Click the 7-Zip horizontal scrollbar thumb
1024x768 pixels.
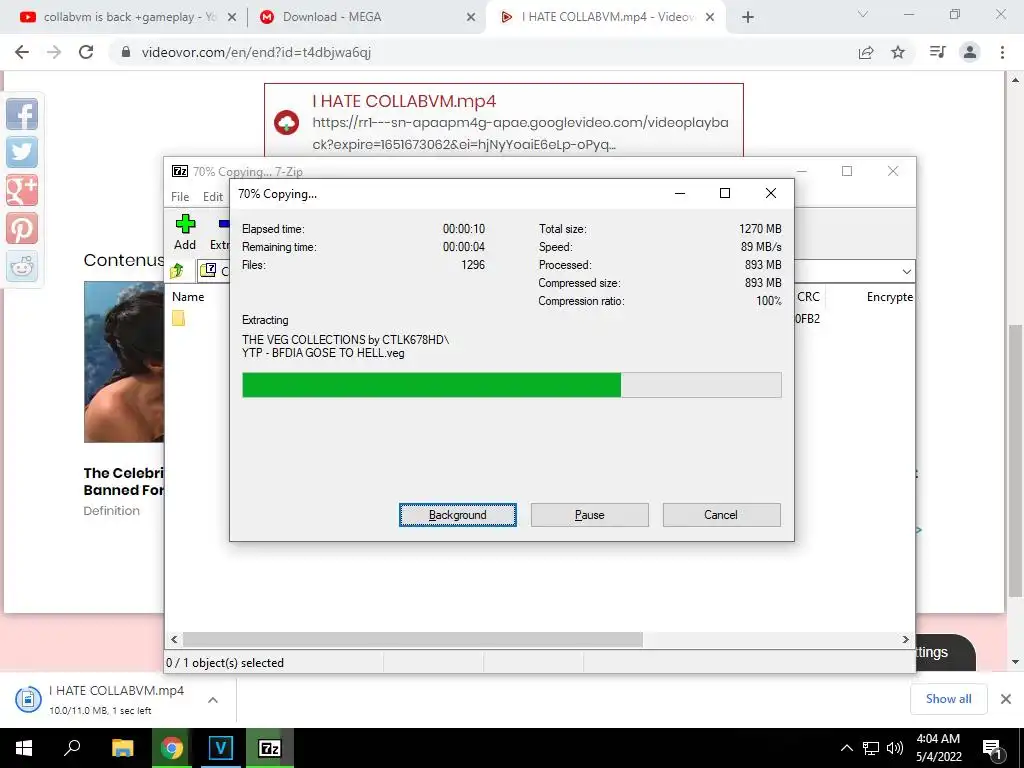(412, 639)
